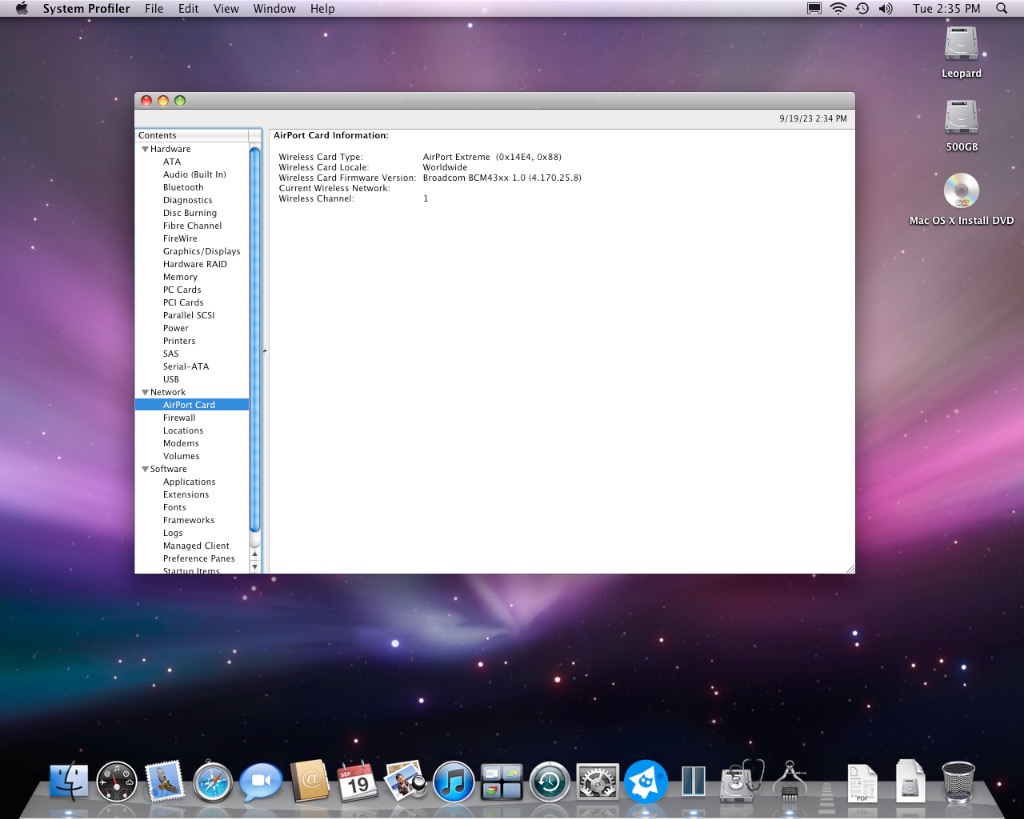Open Safari from the Dock
The height and width of the screenshot is (819, 1024).
(213, 781)
